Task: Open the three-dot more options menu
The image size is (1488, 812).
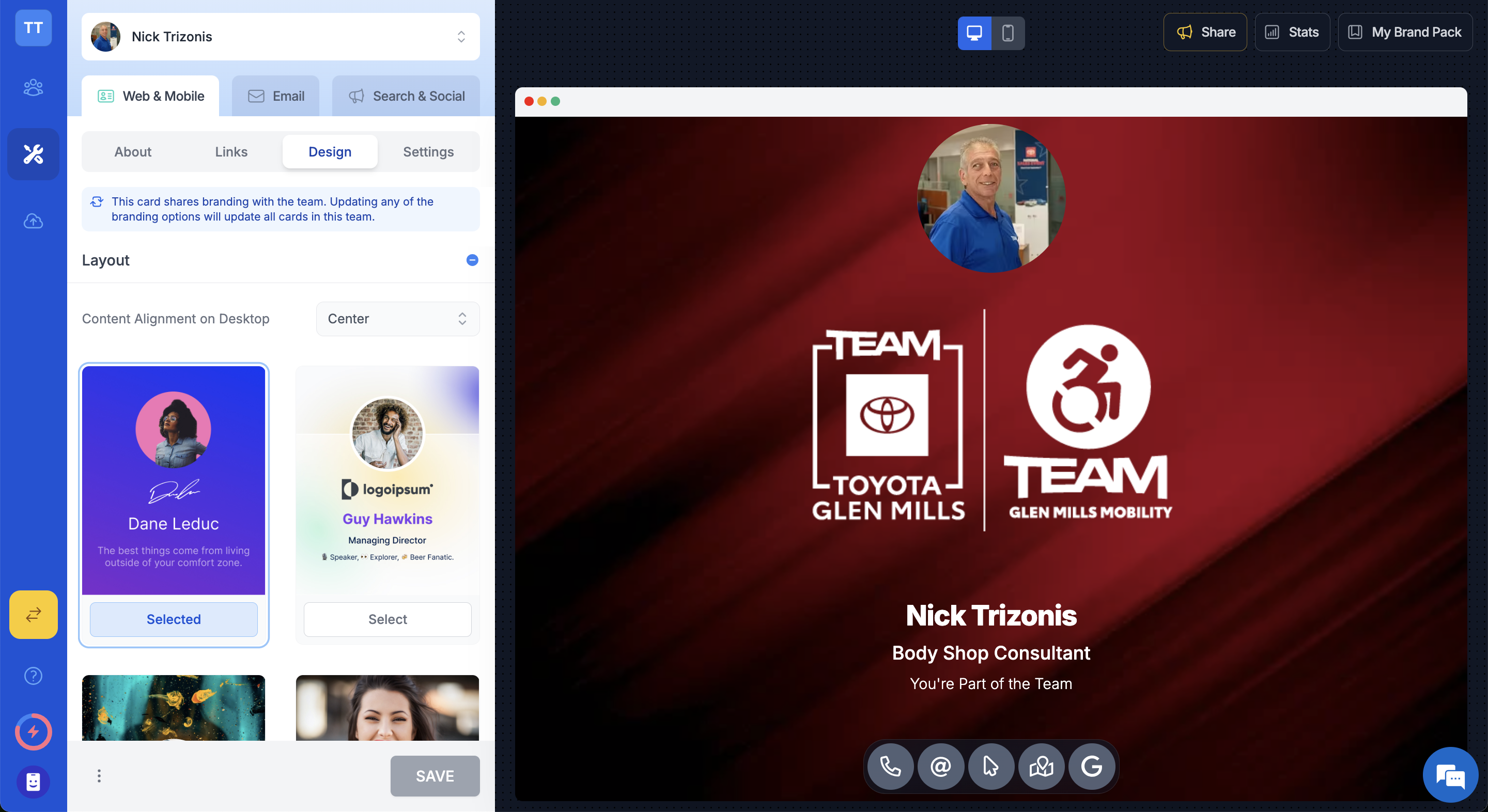Action: [99, 776]
